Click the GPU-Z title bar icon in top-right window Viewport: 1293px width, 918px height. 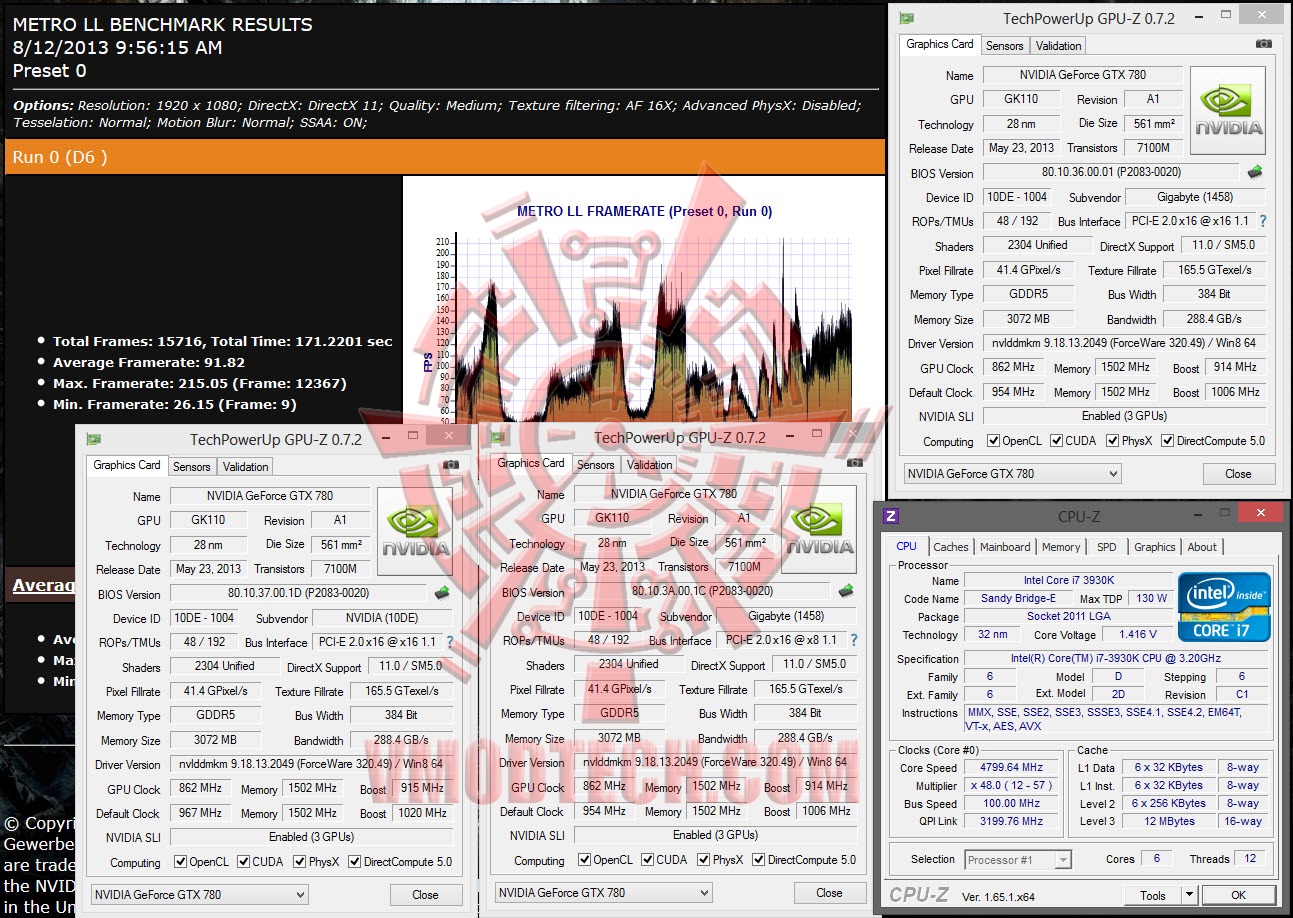click(x=906, y=18)
